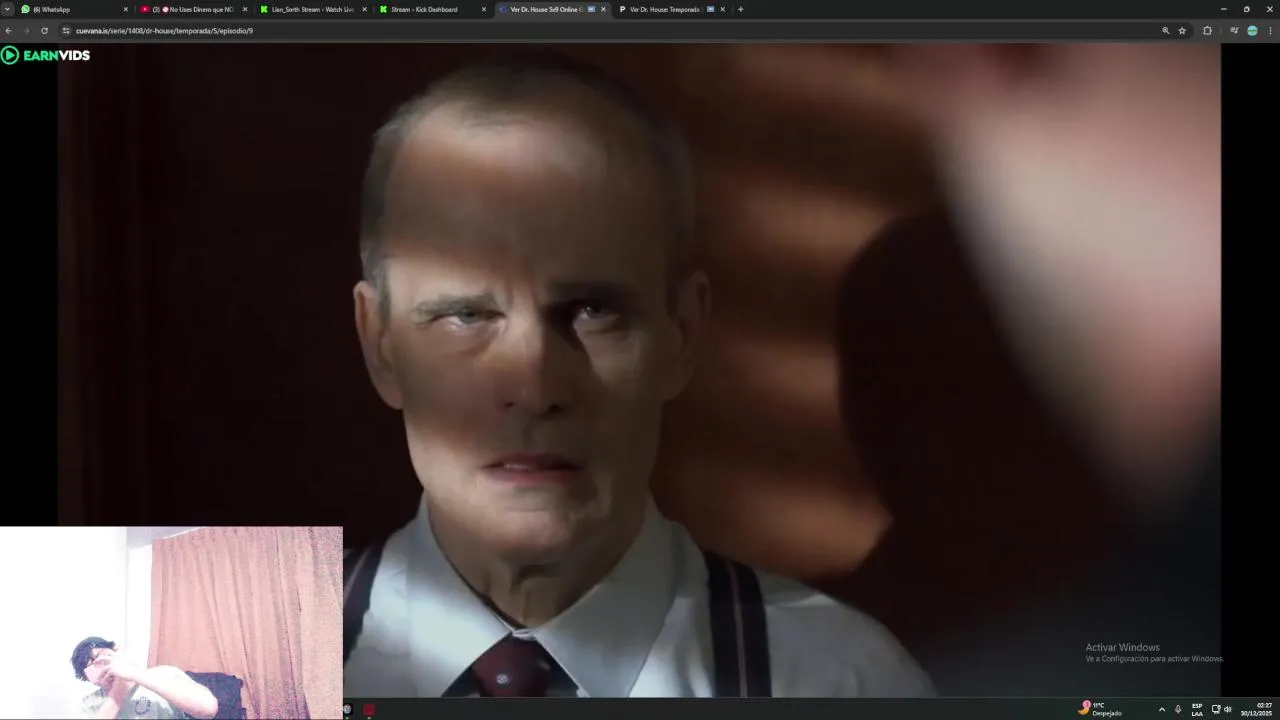Open the media controls icon
Image resolution: width=1280 pixels, height=720 pixels.
1234,31
